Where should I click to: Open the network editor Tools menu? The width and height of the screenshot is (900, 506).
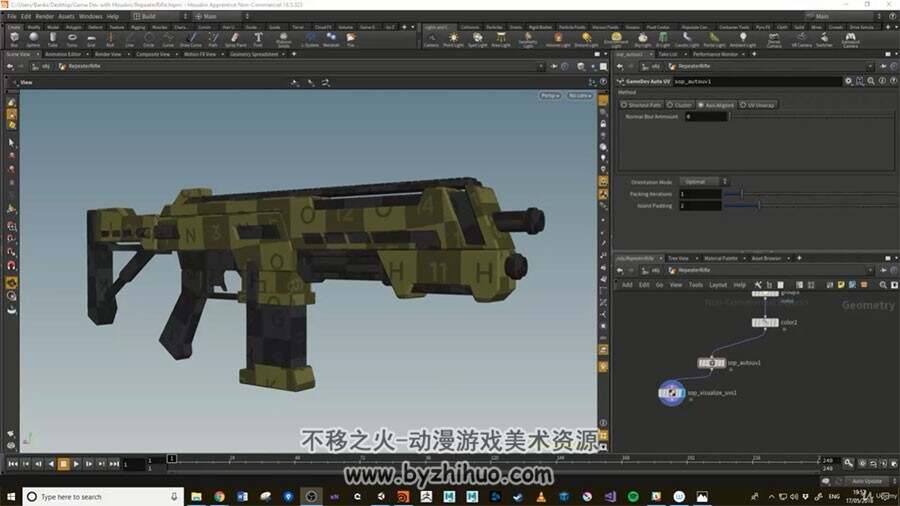(696, 285)
